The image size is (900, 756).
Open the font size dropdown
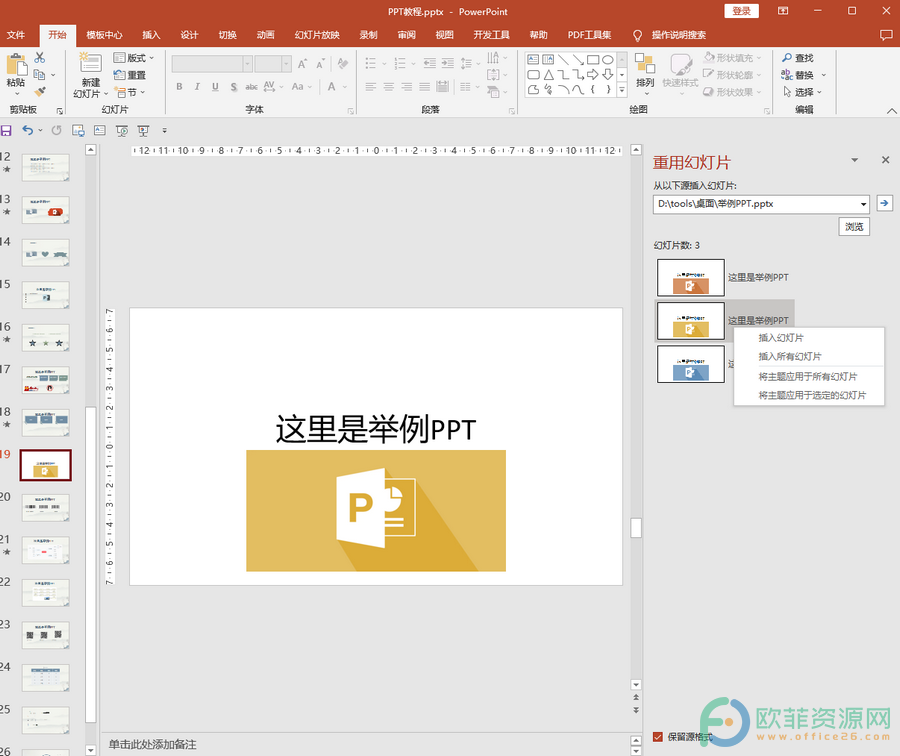click(x=286, y=63)
